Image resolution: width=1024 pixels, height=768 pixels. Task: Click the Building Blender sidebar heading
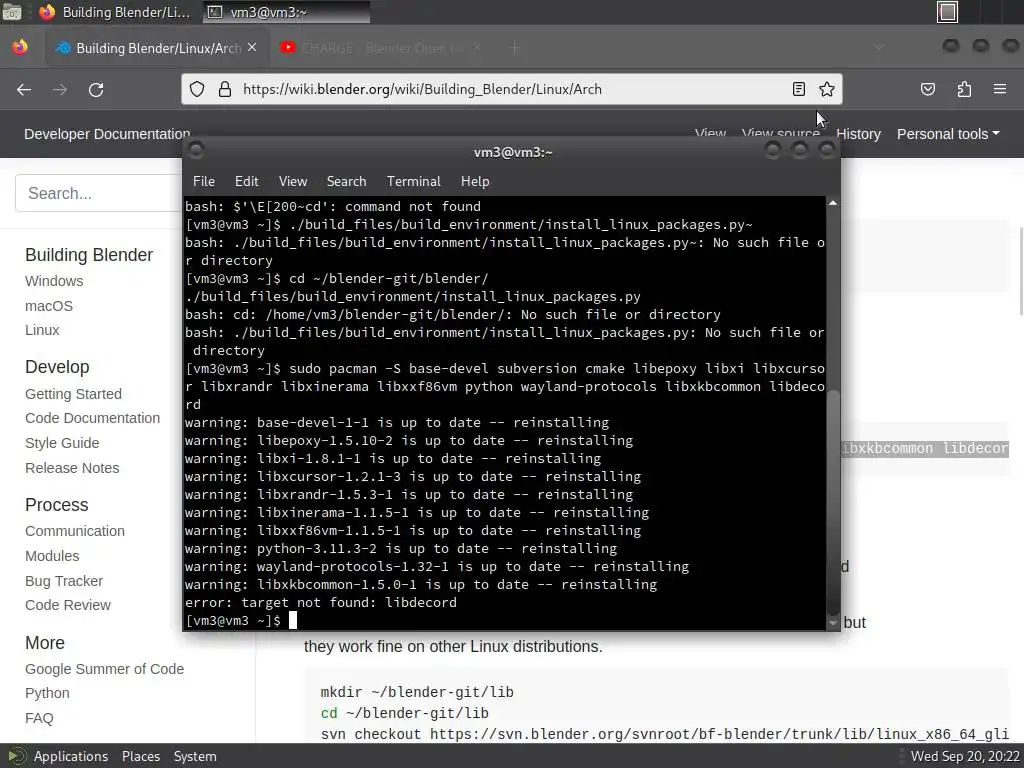89,255
